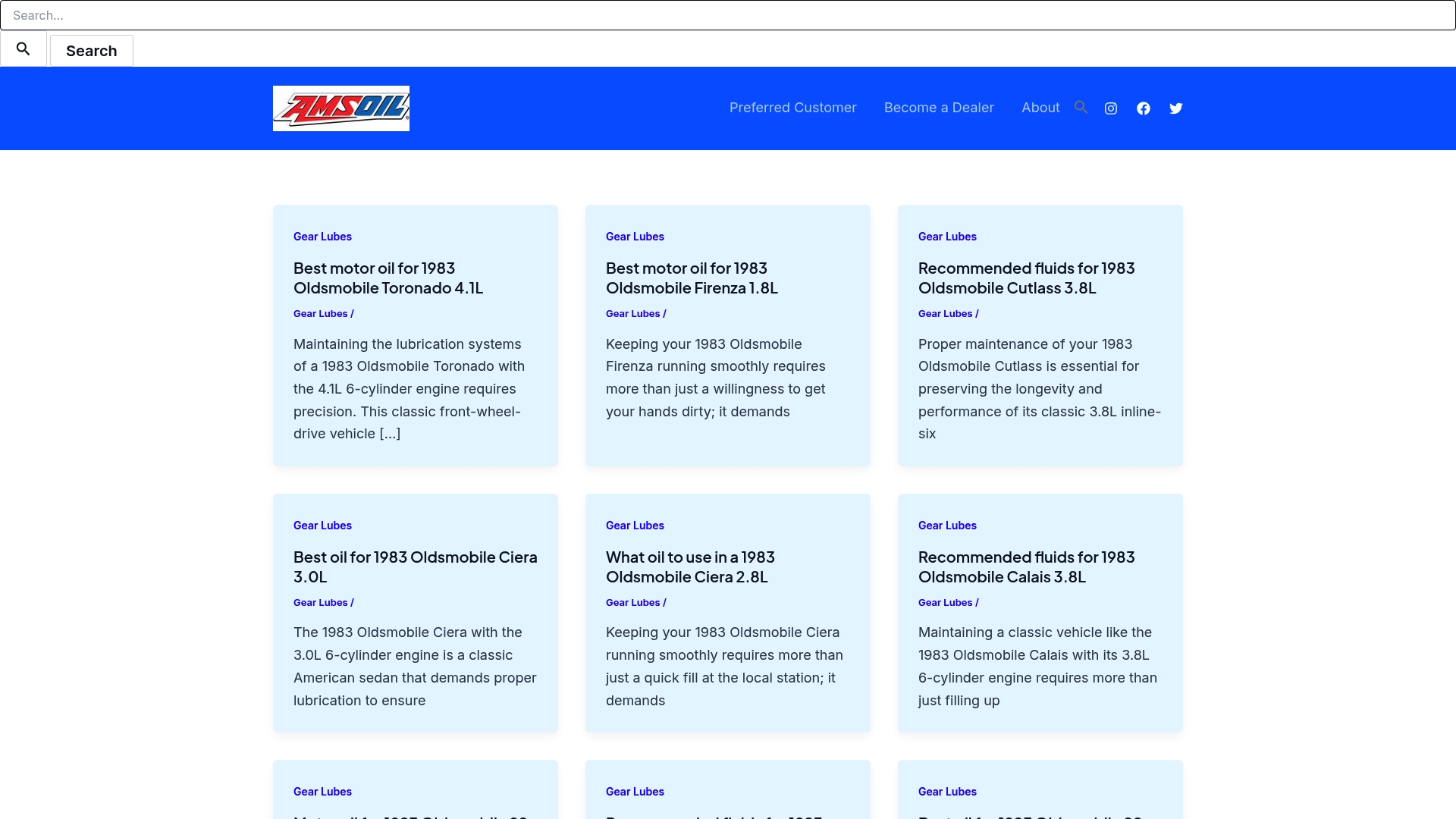Viewport: 1456px width, 819px height.
Task: Click Gear Lubes in bottom-right partial card
Action: coord(947,792)
